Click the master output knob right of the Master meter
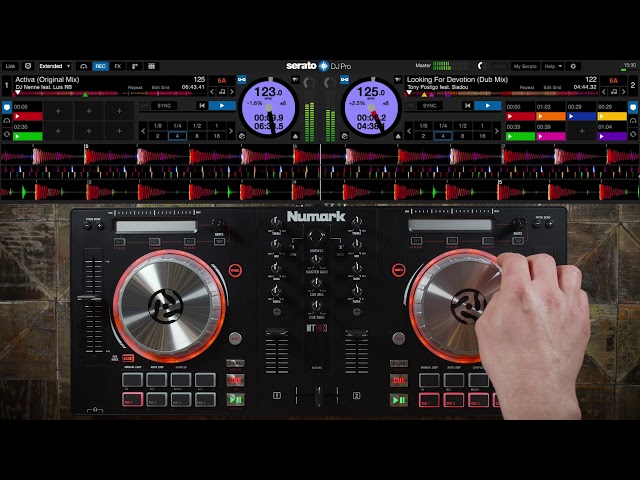This screenshot has height=480, width=640. point(481,66)
